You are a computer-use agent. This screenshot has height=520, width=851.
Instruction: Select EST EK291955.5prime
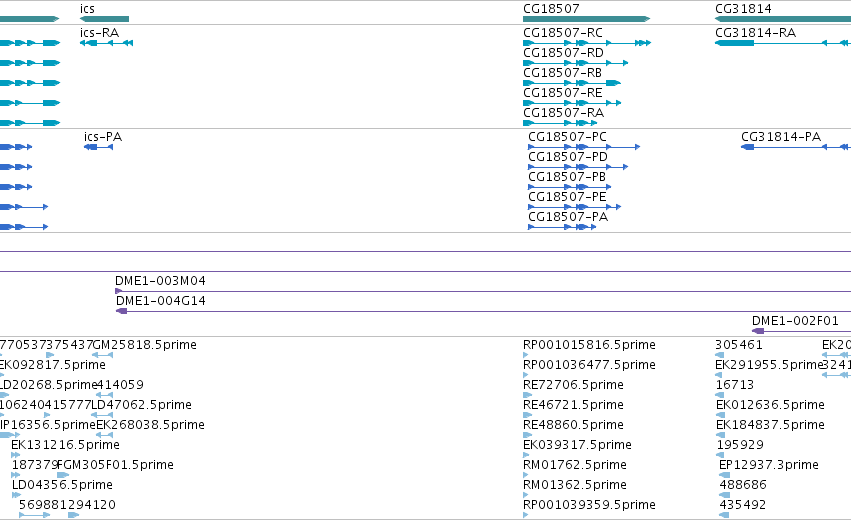click(769, 365)
